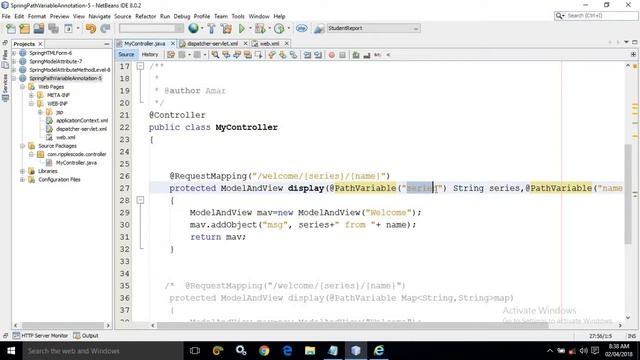Switch to the web.xml editor tab

click(269, 43)
